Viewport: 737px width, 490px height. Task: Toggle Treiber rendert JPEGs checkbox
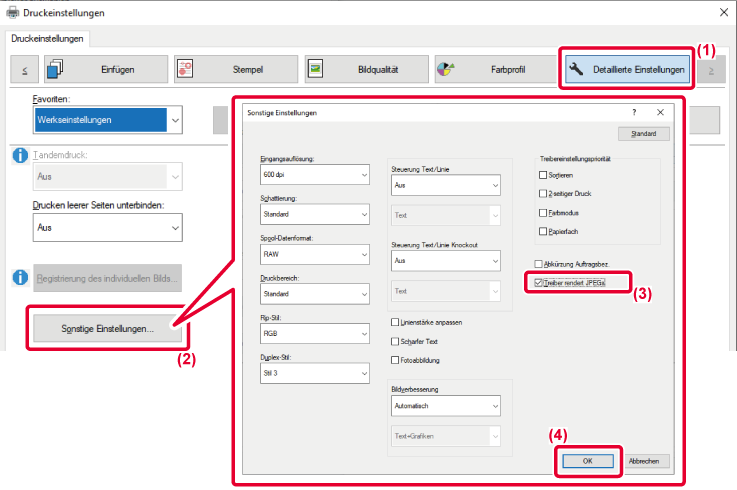point(539,283)
